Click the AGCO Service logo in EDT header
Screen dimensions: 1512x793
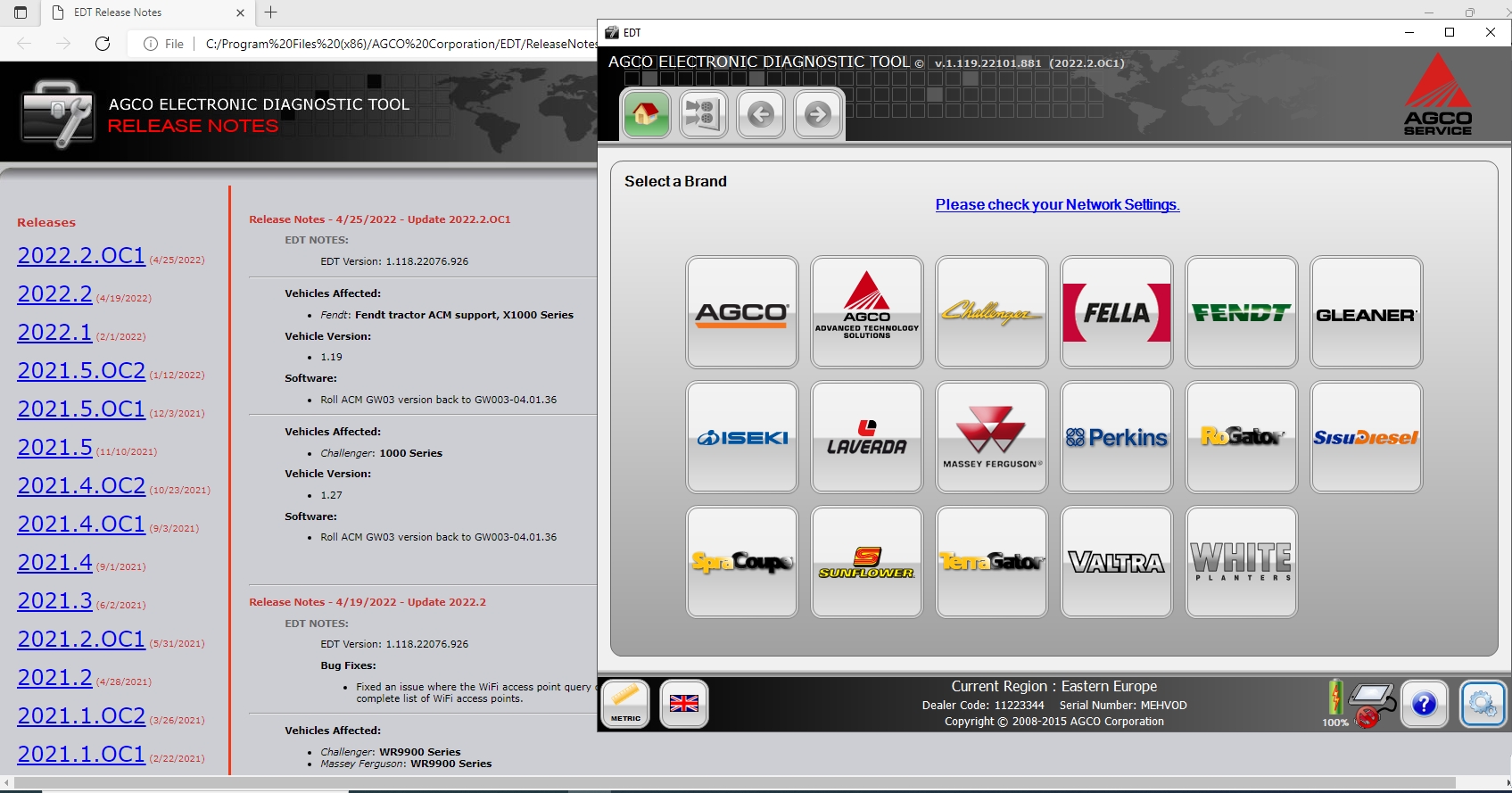pyautogui.click(x=1438, y=94)
